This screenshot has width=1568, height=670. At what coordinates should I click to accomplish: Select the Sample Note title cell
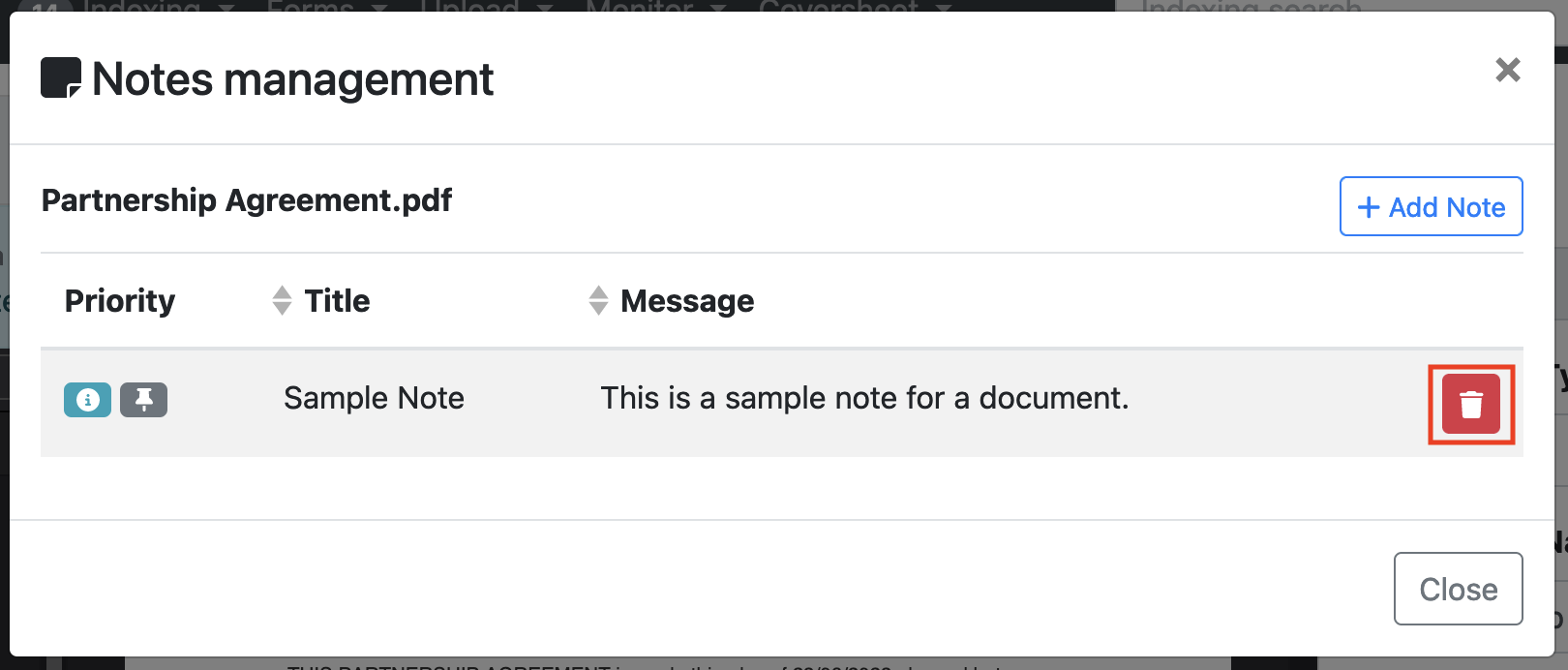point(374,398)
